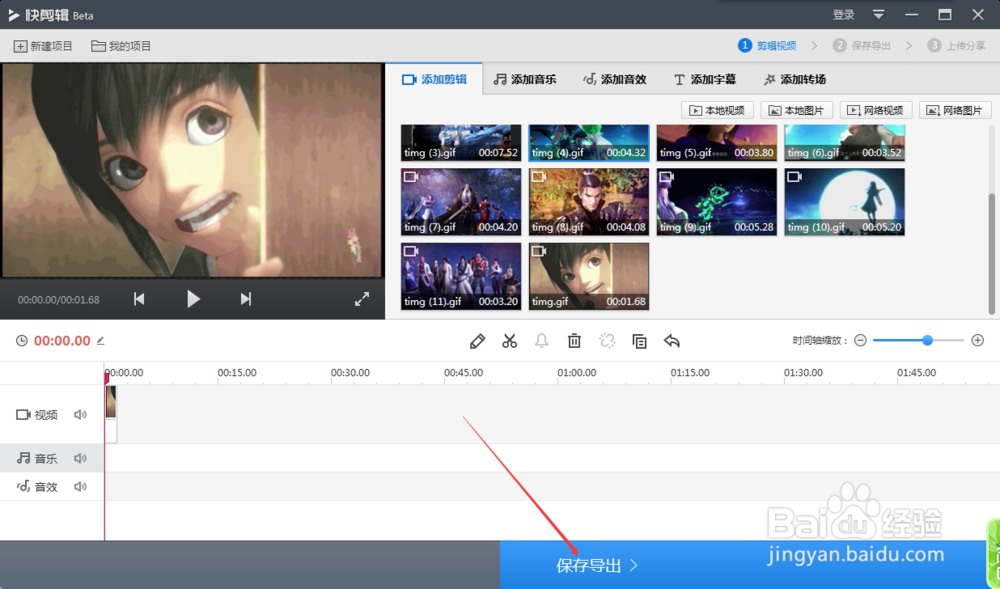Mute the 音效 track speaker
Image resolution: width=1000 pixels, height=589 pixels.
pos(80,487)
